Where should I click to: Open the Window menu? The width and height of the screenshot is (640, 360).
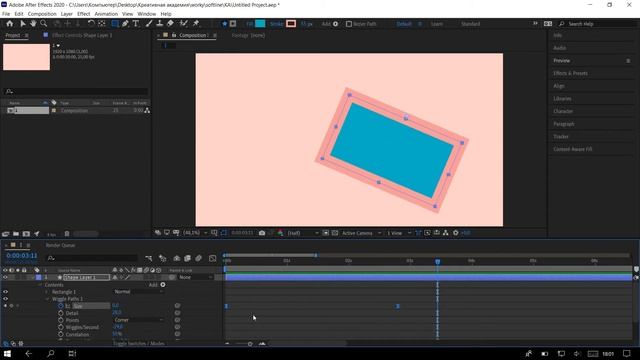[x=147, y=14]
